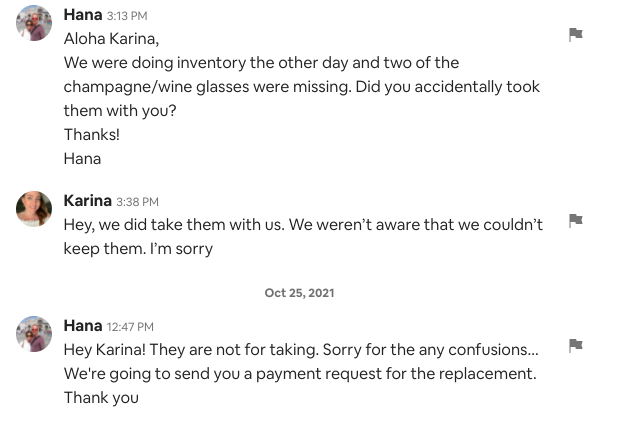Click the name Hana on the 12:47 PM message
This screenshot has width=624, height=427.
(x=82, y=326)
